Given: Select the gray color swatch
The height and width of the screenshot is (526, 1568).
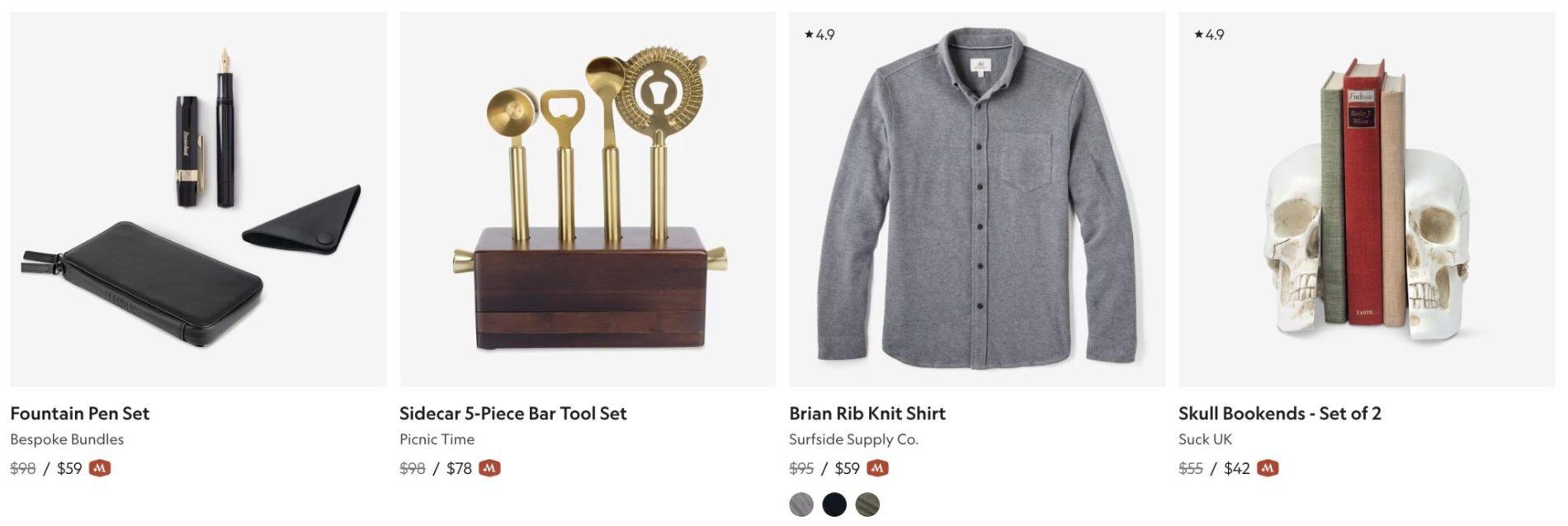Looking at the screenshot, I should coord(801,505).
